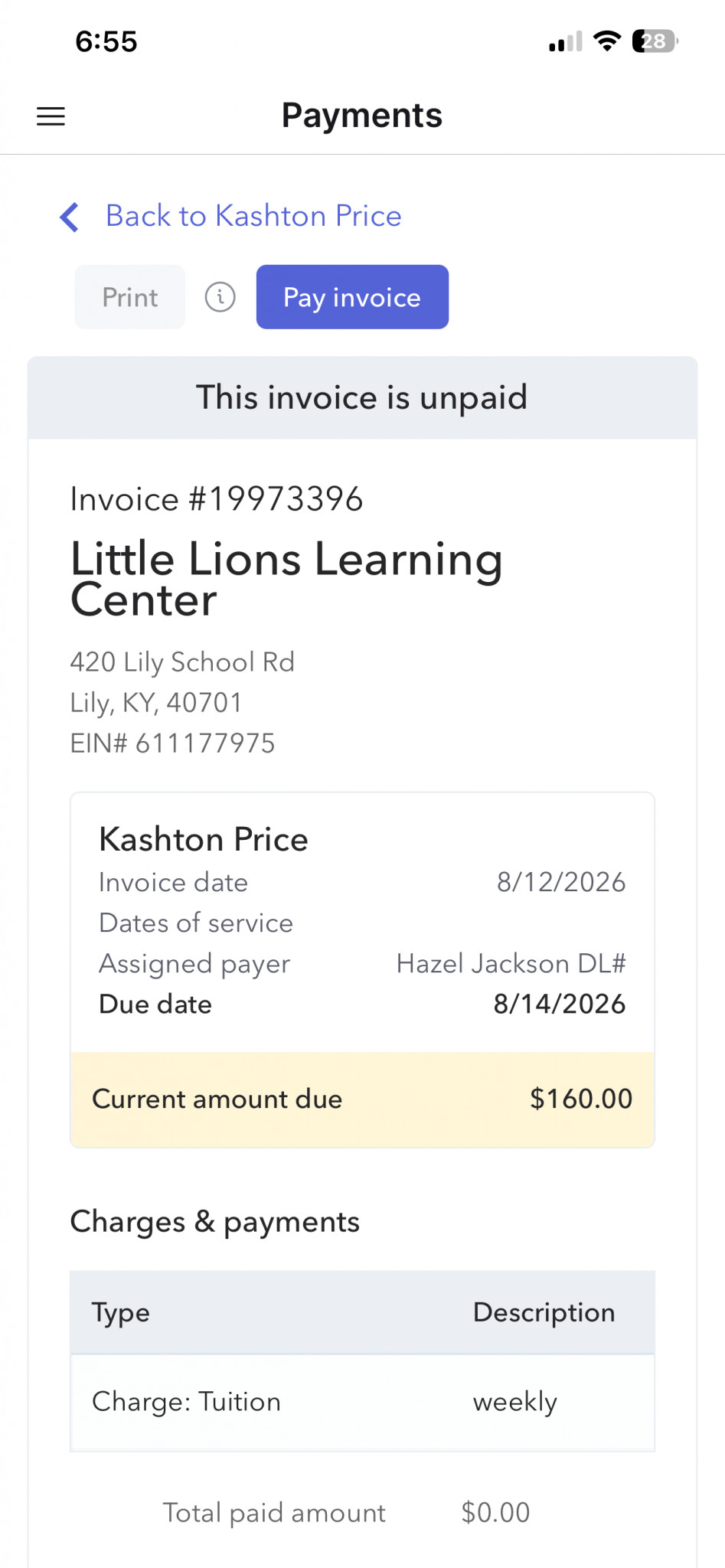The width and height of the screenshot is (725, 1568).
Task: Tap the 'This invoice is unpaid' banner
Action: [x=362, y=397]
